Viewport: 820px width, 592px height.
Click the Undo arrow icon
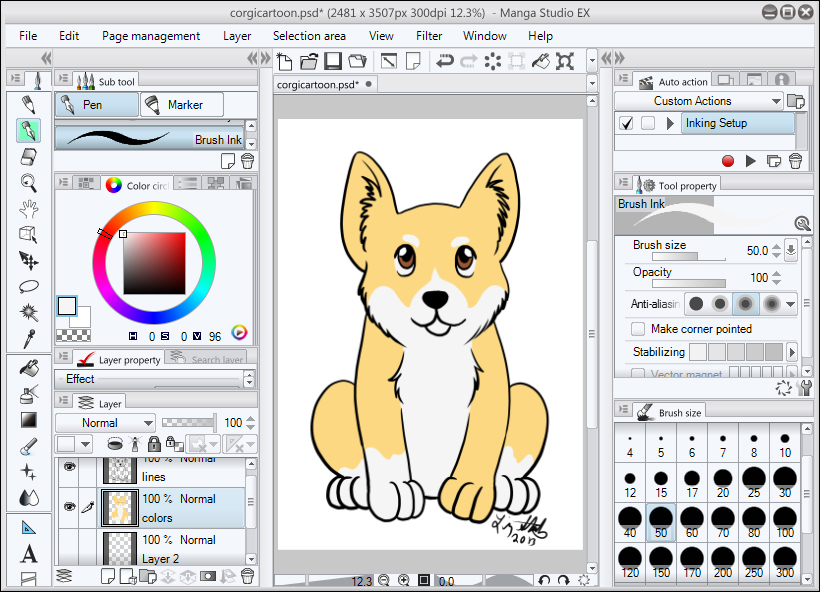[x=445, y=61]
